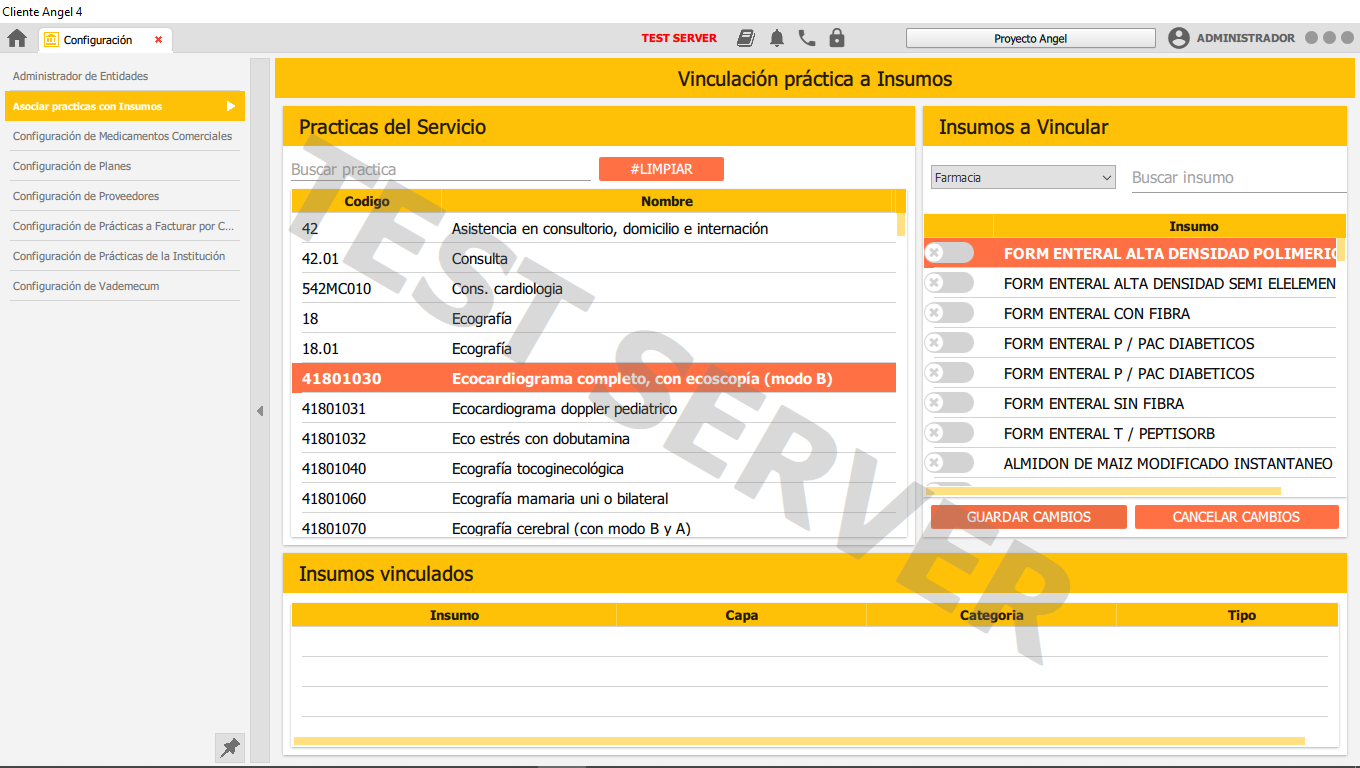Select Configuración de Proveedores in the sidebar

pyautogui.click(x=85, y=196)
